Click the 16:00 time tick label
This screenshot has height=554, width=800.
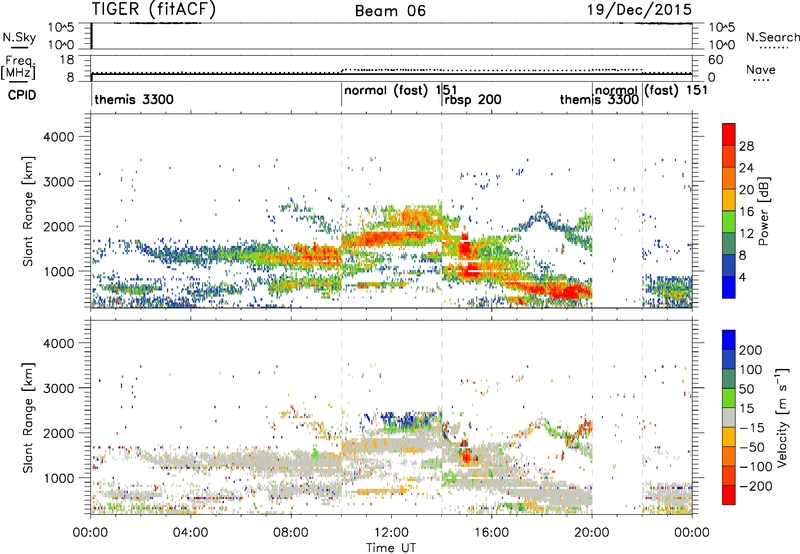click(x=491, y=533)
